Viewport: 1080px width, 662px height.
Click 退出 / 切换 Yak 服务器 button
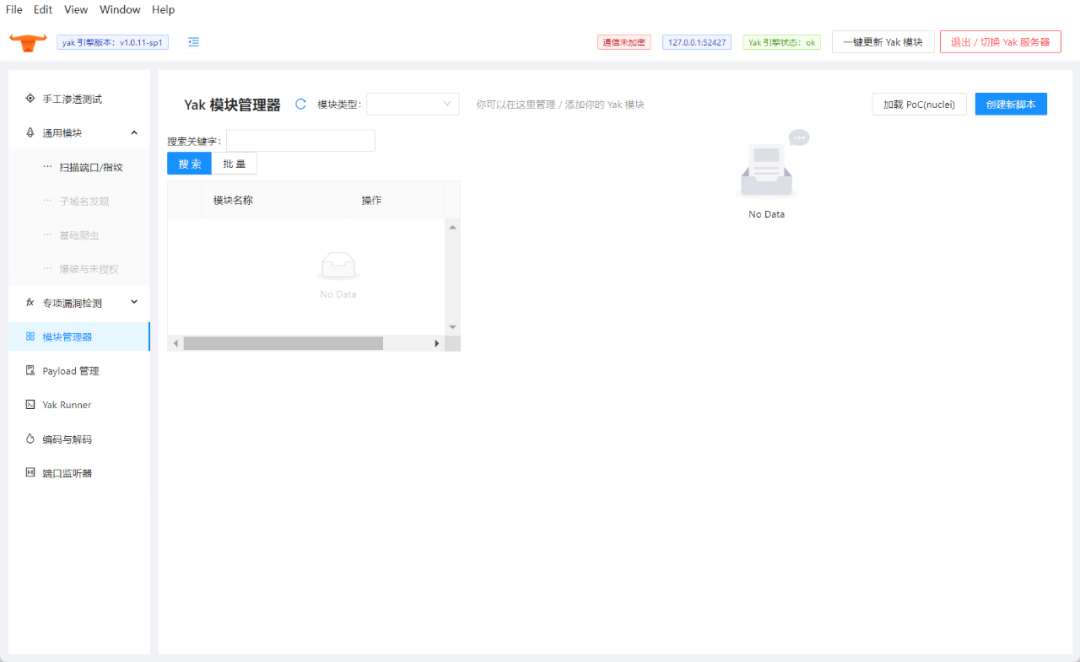pos(1000,42)
